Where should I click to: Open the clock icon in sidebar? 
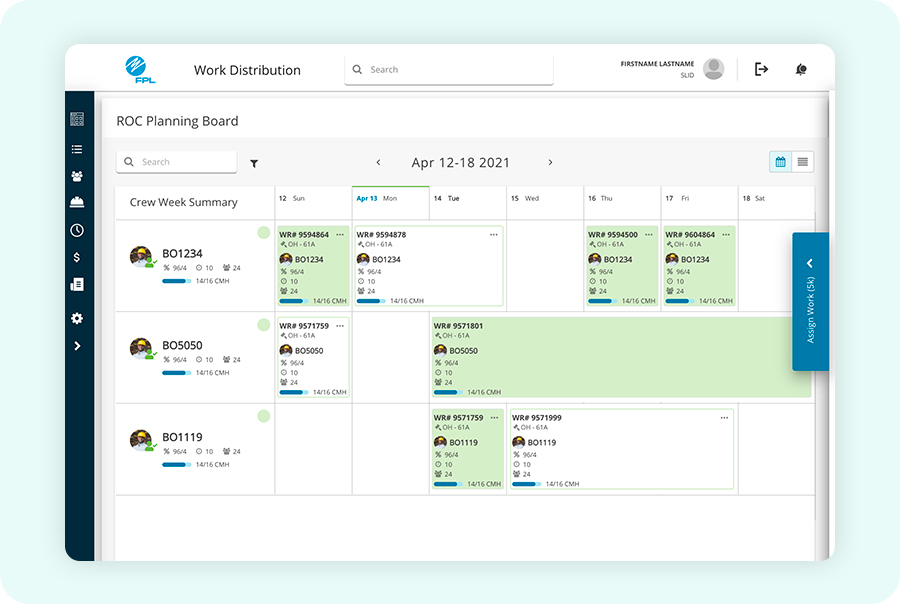pos(77,230)
